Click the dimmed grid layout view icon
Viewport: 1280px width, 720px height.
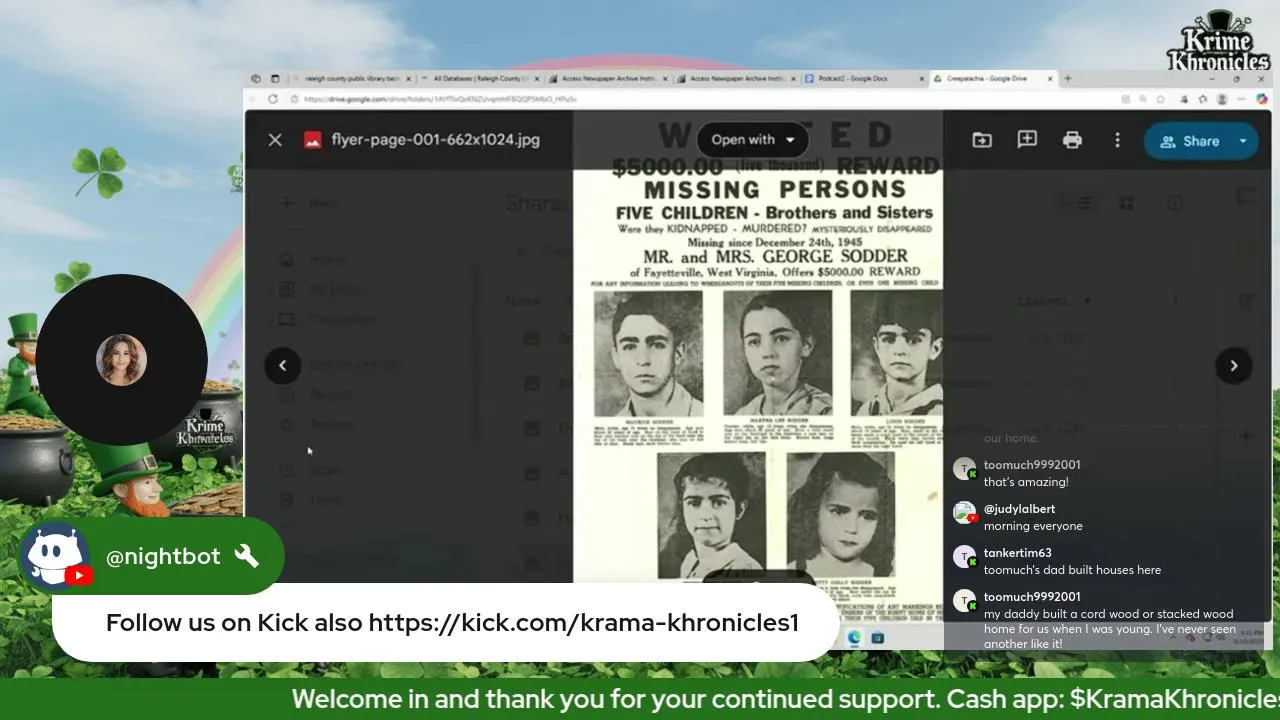[x=1126, y=203]
